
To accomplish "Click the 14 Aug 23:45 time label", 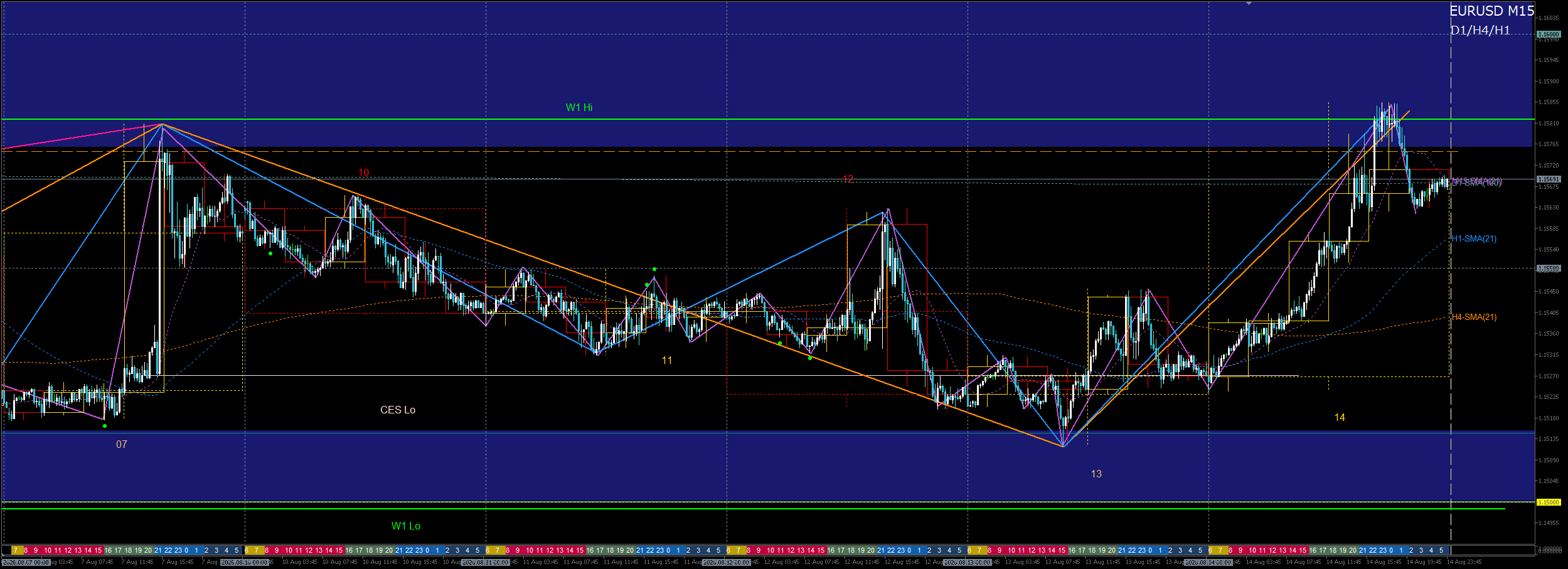I will (x=1464, y=562).
